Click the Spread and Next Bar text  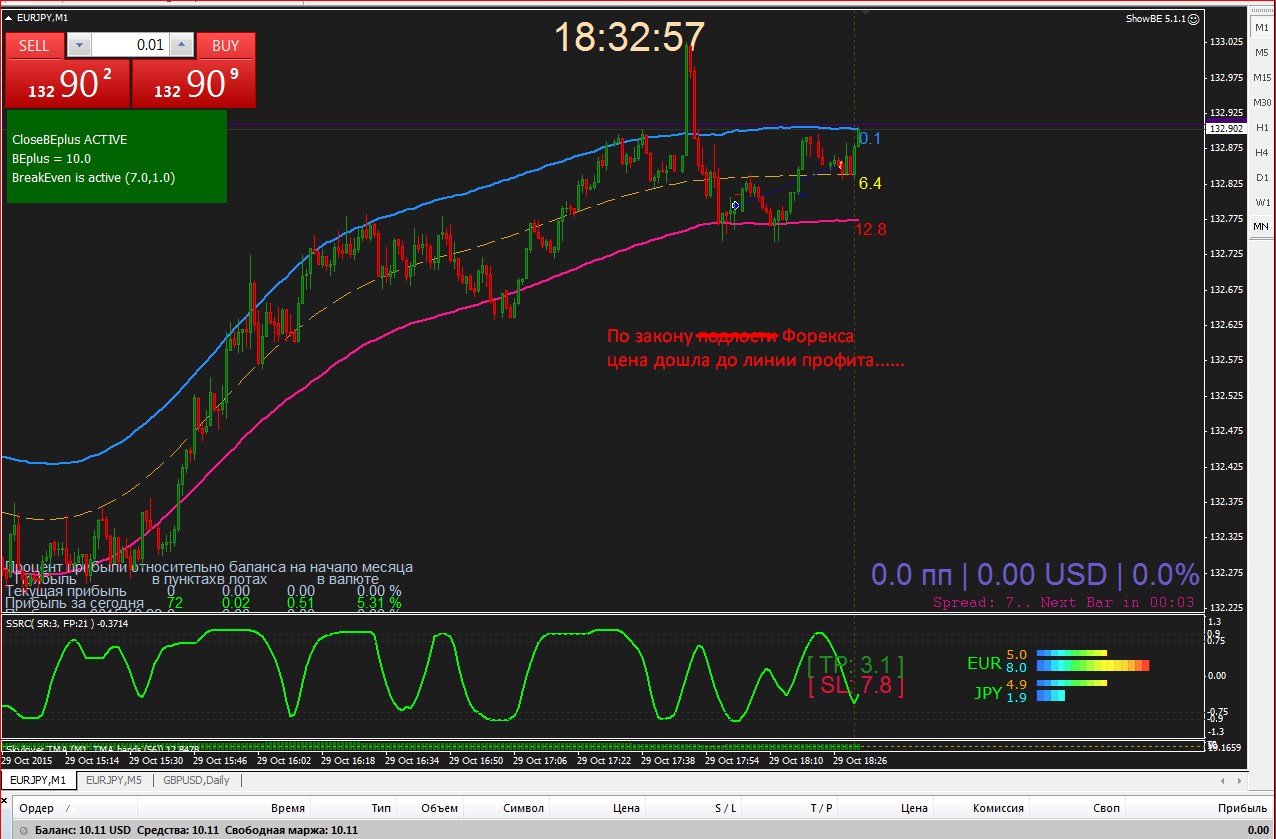[x=1064, y=602]
